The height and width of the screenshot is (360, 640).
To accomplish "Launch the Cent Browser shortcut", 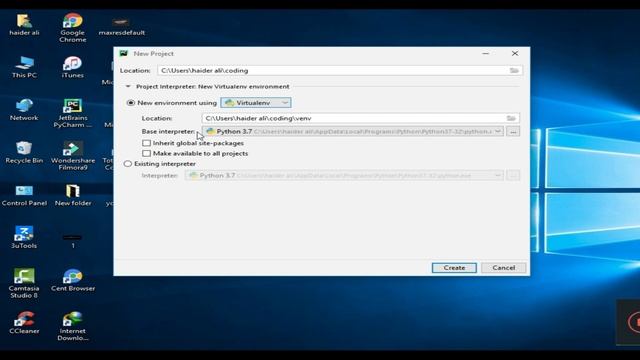I will (73, 280).
